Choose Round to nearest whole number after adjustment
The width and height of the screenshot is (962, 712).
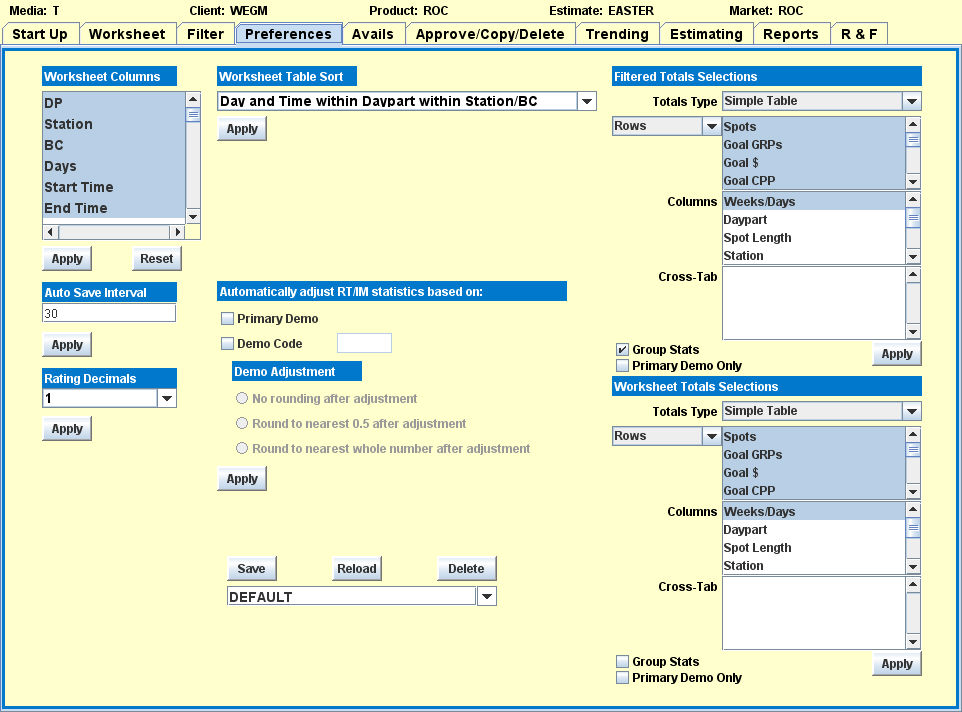pyautogui.click(x=242, y=448)
